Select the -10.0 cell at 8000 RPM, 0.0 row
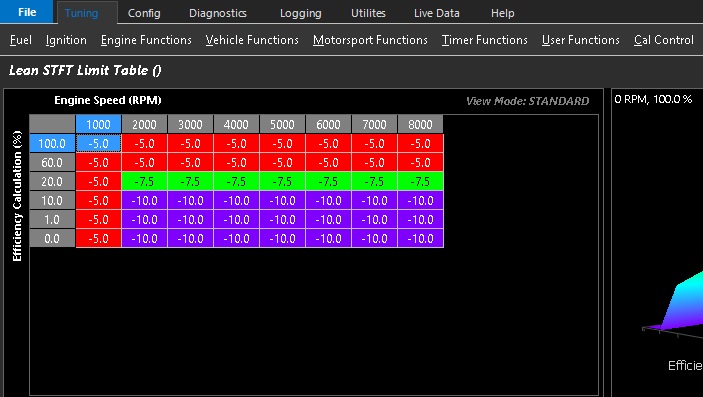This screenshot has height=397, width=703. (x=420, y=239)
